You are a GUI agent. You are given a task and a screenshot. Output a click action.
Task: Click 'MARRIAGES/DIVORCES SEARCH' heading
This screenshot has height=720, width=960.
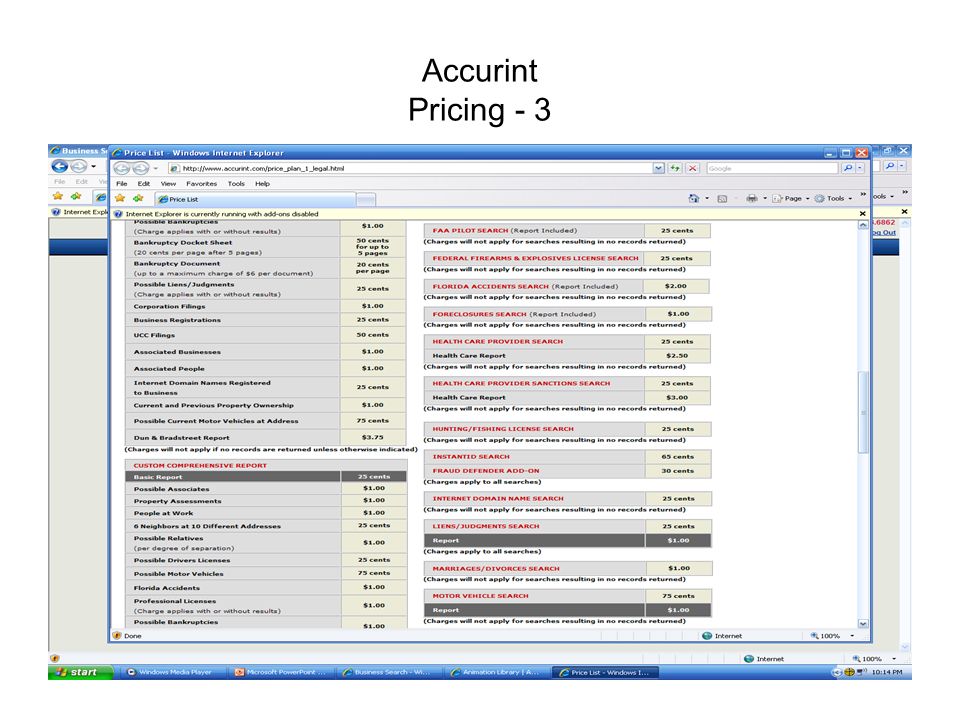tap(496, 569)
